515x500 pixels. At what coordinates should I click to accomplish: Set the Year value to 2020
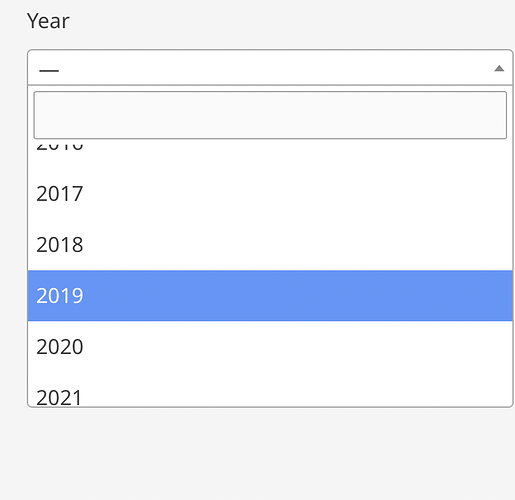point(270,347)
